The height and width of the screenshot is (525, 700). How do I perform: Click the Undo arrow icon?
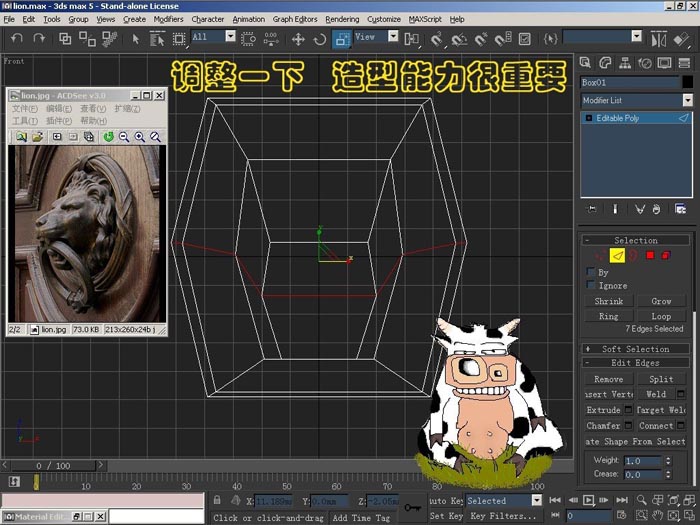[x=17, y=38]
